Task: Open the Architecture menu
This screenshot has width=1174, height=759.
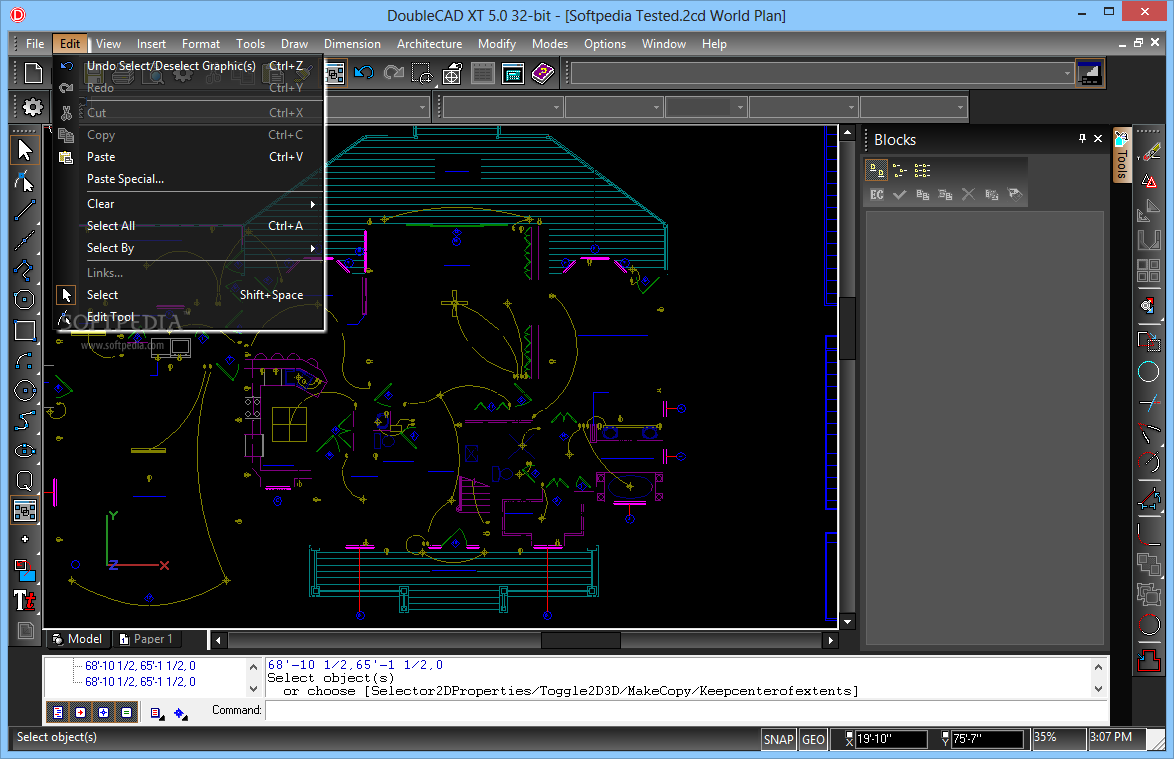Action: (429, 44)
